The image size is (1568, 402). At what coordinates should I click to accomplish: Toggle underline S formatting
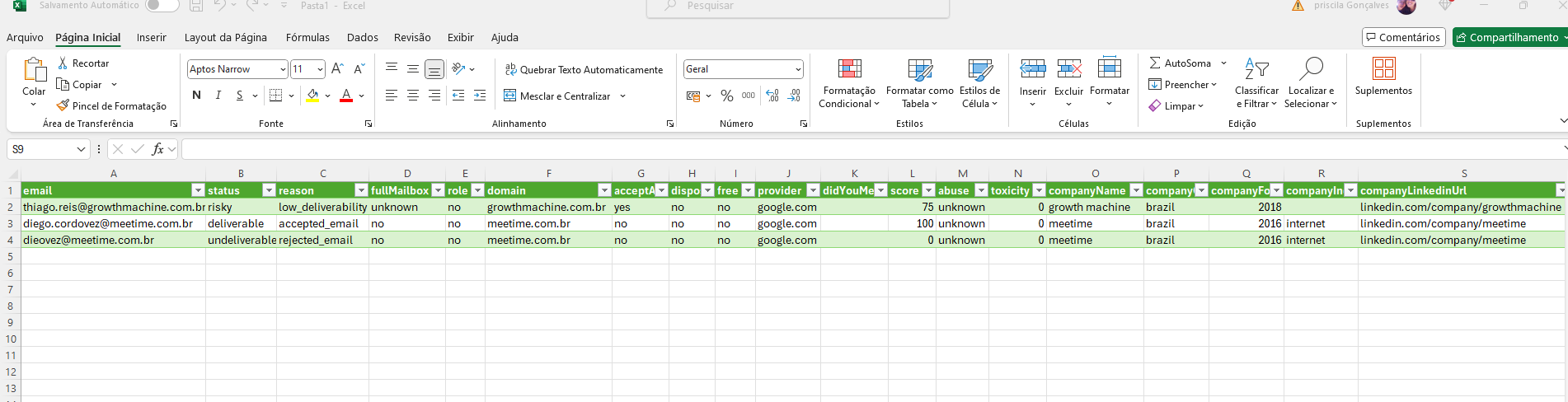coord(239,96)
